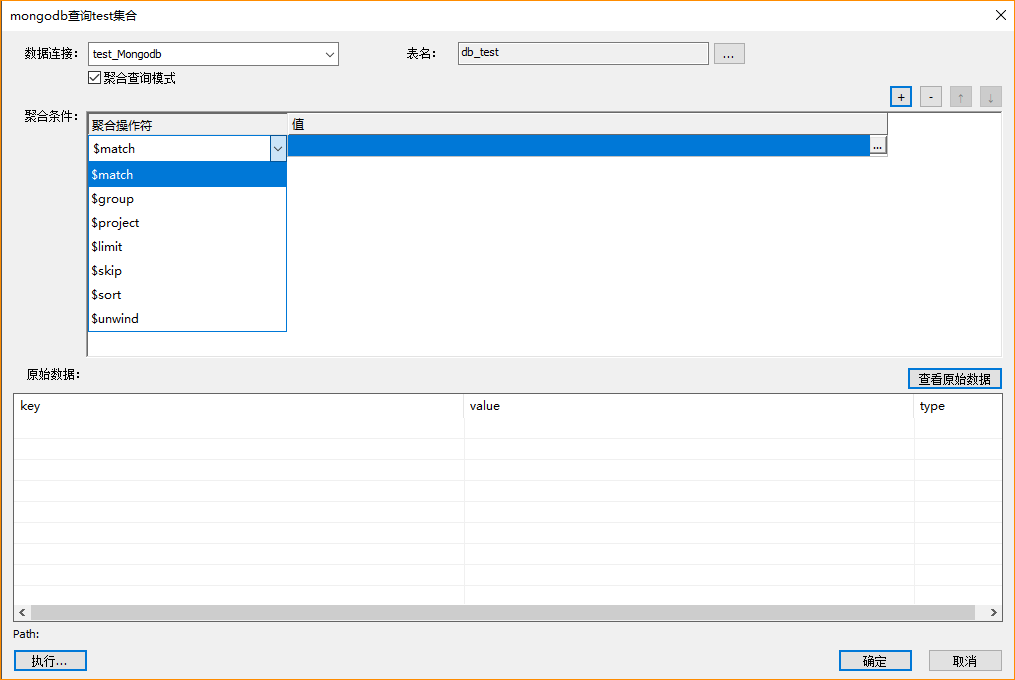Move condition up with the up arrow
Image resolution: width=1015 pixels, height=680 pixels.
tap(961, 97)
